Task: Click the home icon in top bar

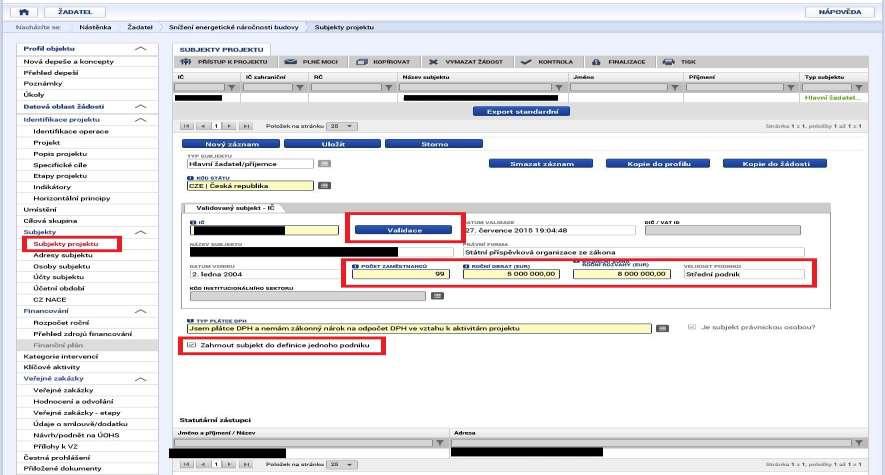Action: [x=24, y=11]
